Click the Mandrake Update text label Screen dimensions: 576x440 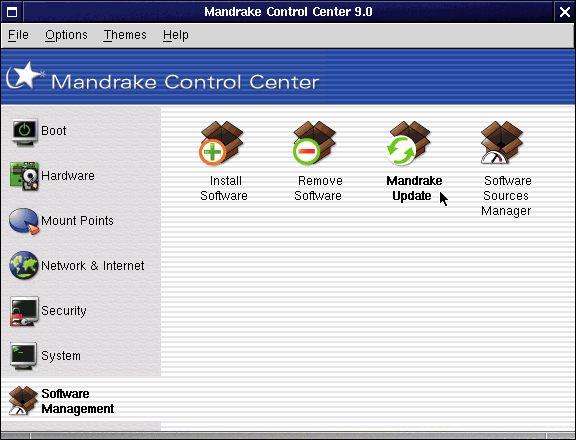pos(414,188)
